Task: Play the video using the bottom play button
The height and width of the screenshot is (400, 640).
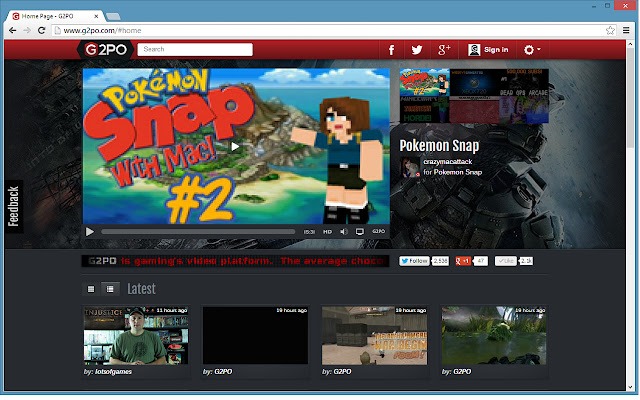Action: (x=90, y=231)
